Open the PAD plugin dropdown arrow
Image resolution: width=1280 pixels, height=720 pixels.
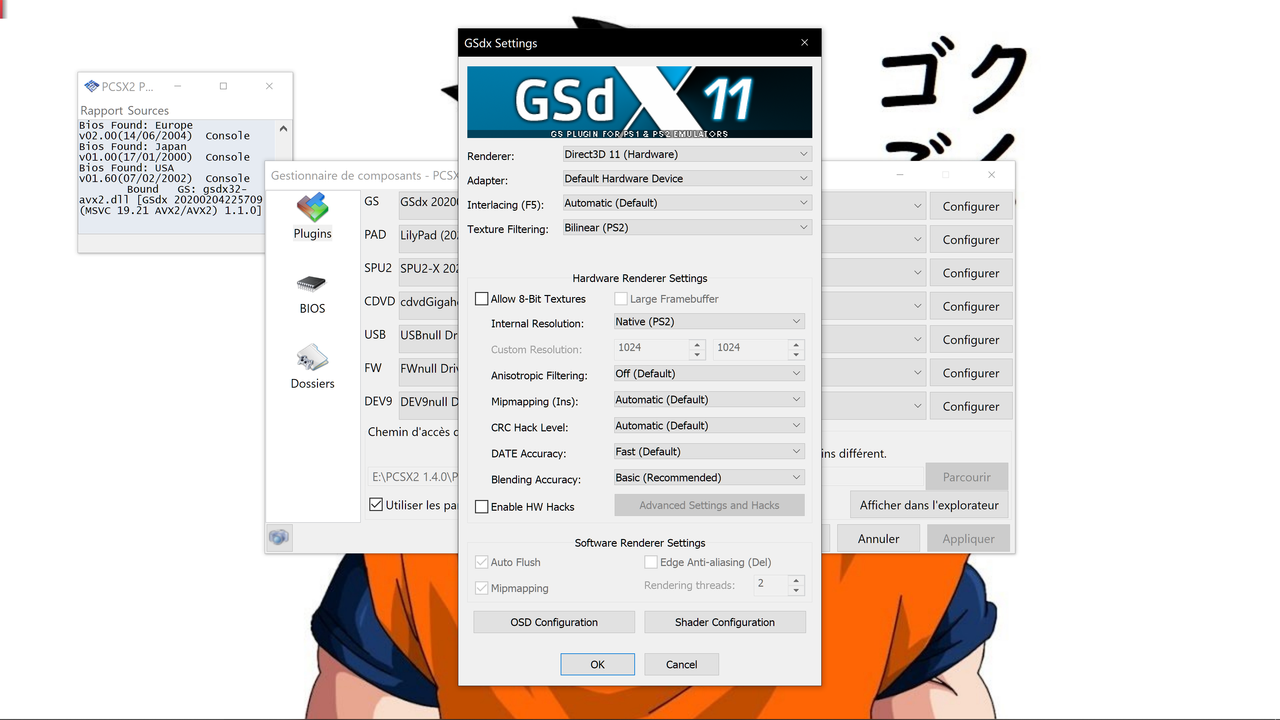(918, 240)
